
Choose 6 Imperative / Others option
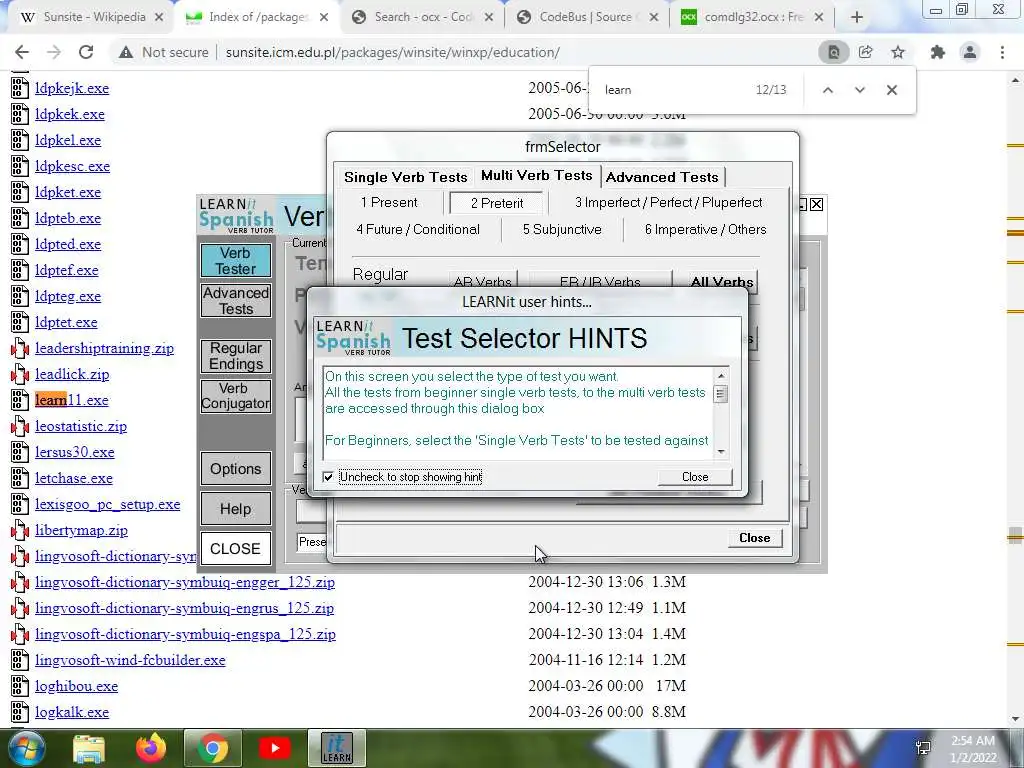click(705, 229)
